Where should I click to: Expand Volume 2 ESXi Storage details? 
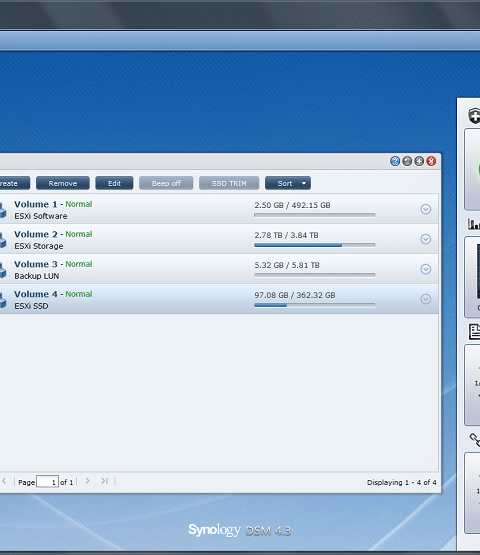(x=425, y=239)
